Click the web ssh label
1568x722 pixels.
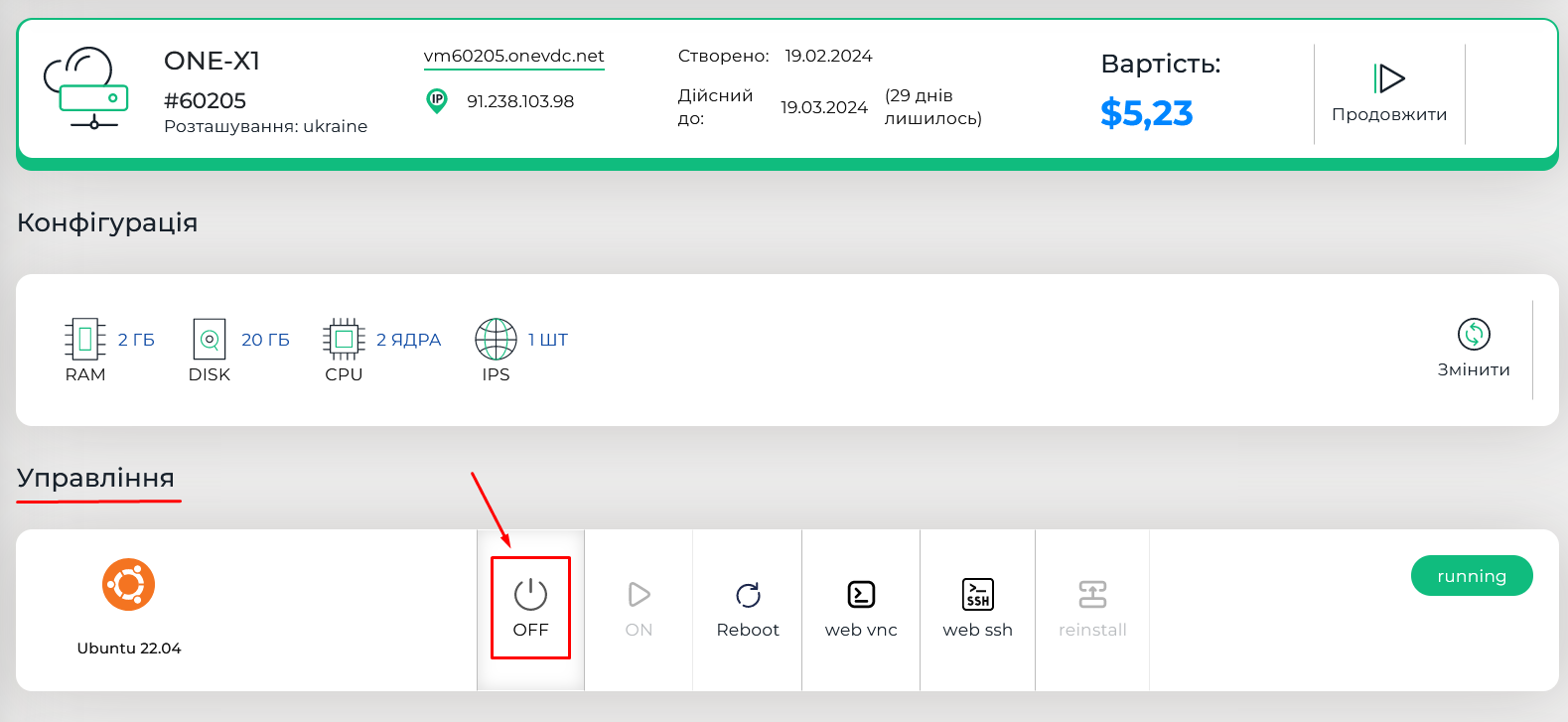pos(978,630)
